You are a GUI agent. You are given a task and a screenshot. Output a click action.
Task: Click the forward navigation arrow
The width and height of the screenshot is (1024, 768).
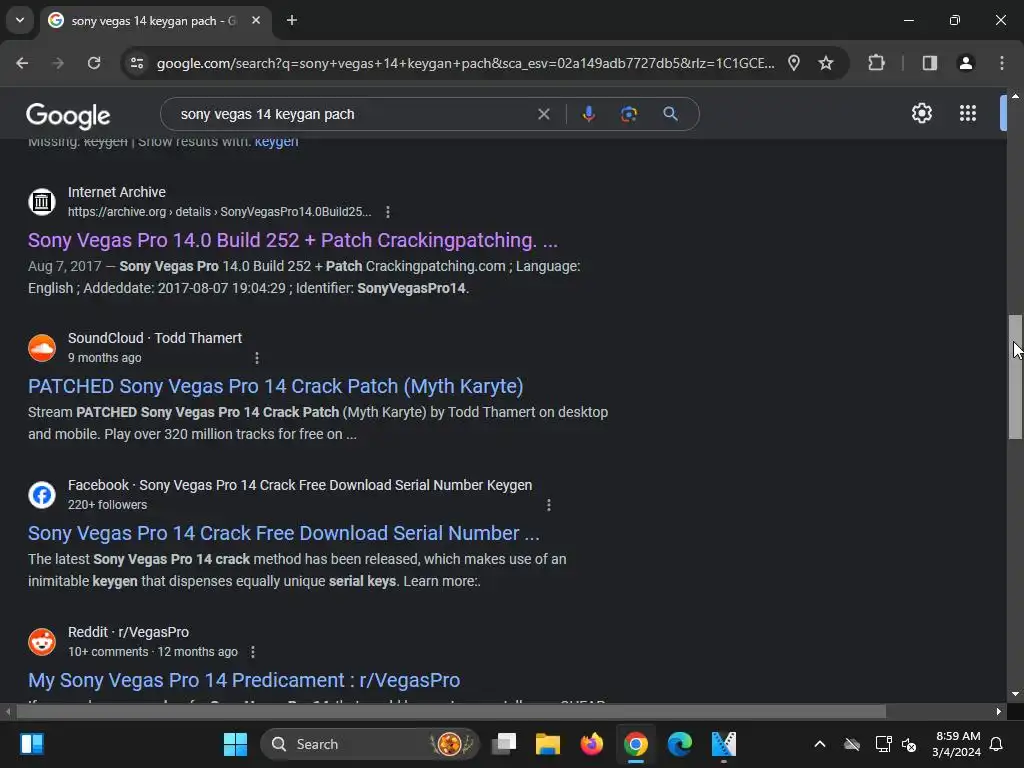(x=58, y=63)
